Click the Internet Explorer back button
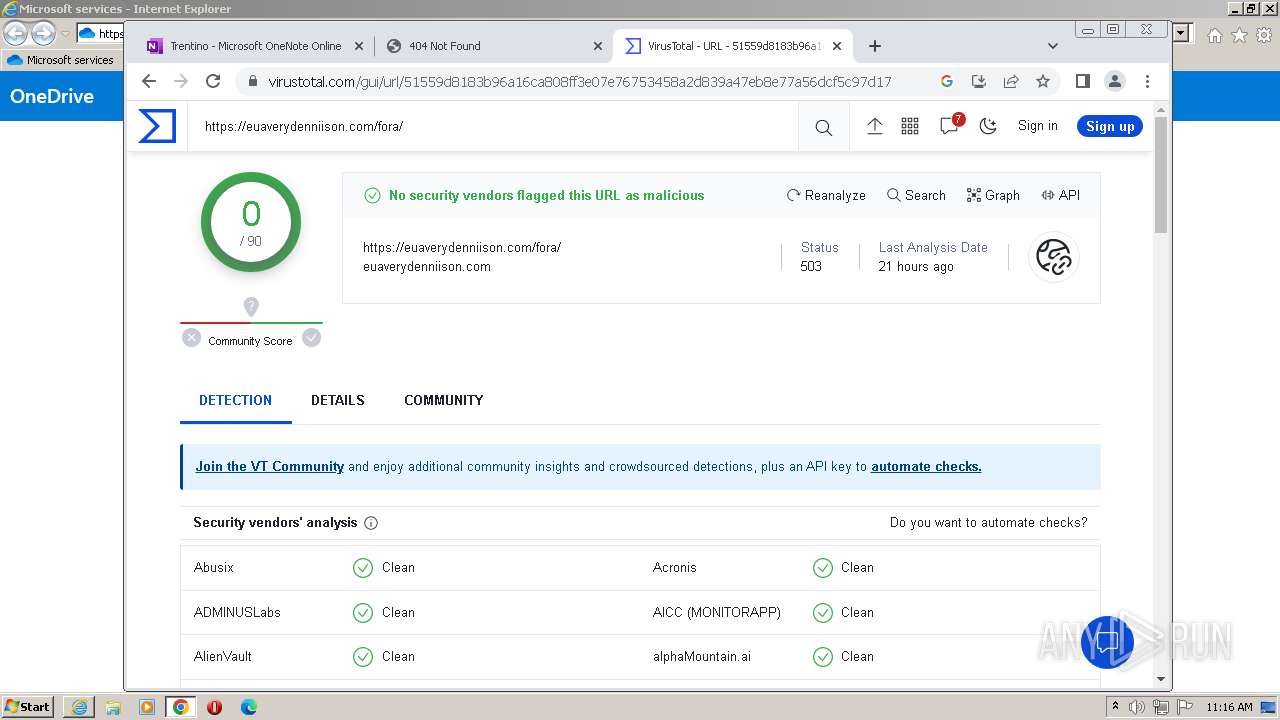The image size is (1280, 720). (16, 33)
